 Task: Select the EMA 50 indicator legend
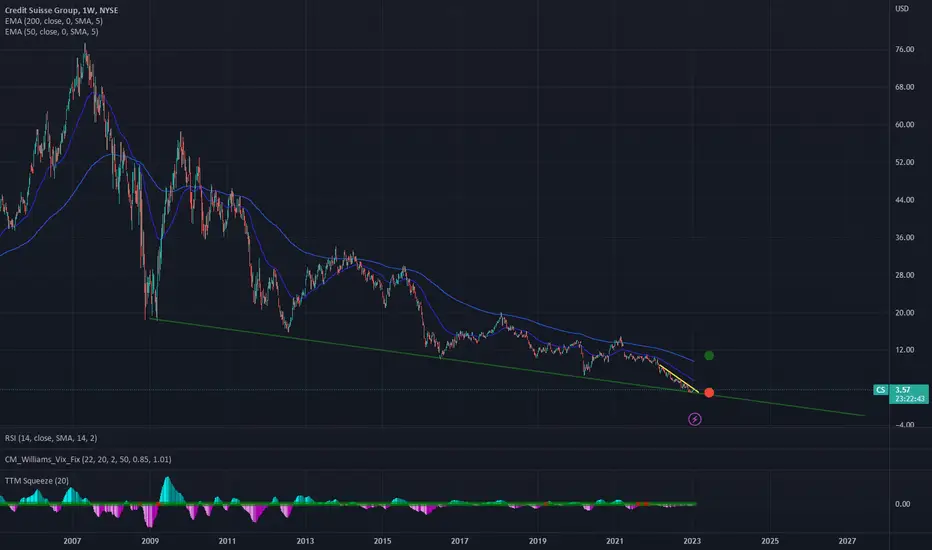(52, 32)
